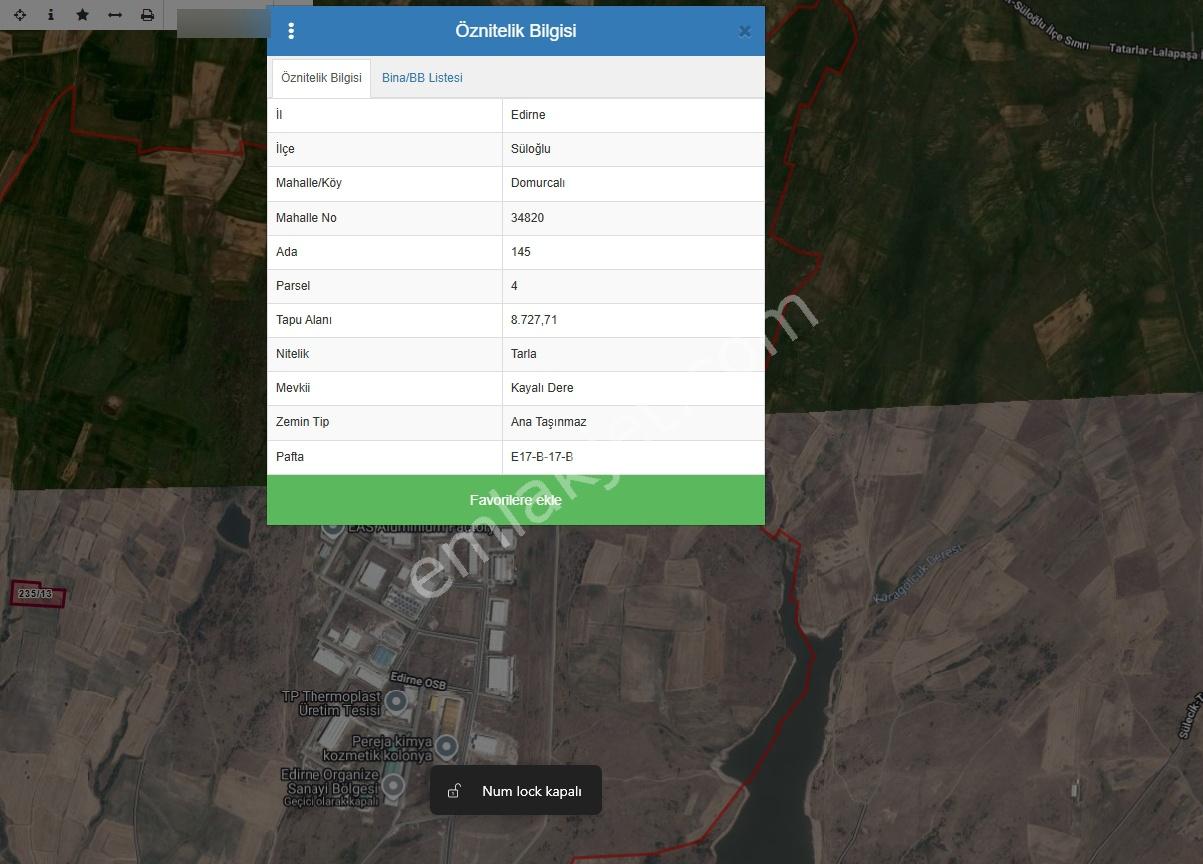
Task: Click the Karaağaçlık Deresi map label
Action: (917, 573)
